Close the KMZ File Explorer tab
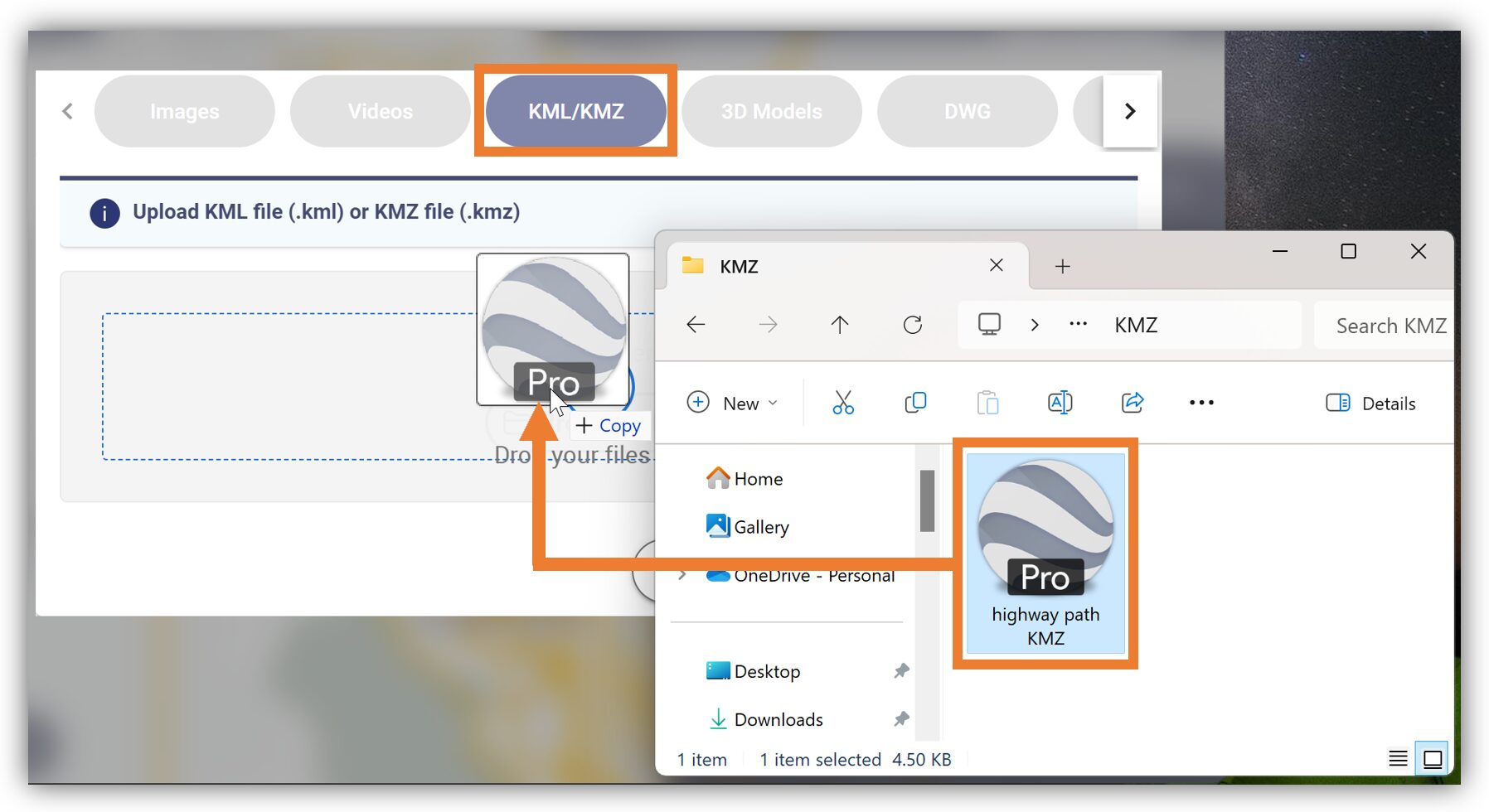The width and height of the screenshot is (1489, 812). pyautogui.click(x=997, y=265)
